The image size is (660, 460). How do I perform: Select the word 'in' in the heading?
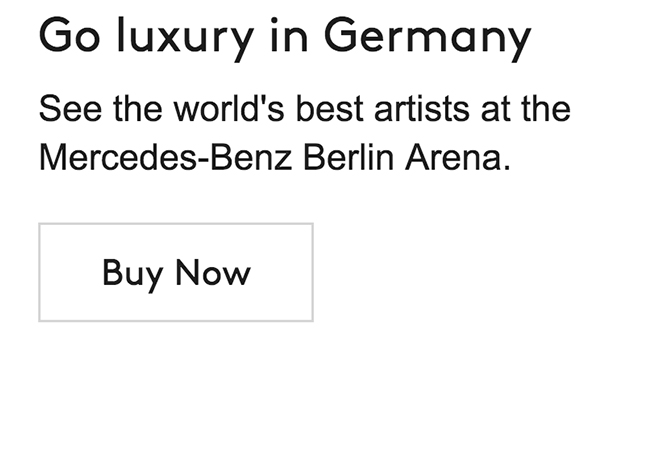(x=288, y=37)
